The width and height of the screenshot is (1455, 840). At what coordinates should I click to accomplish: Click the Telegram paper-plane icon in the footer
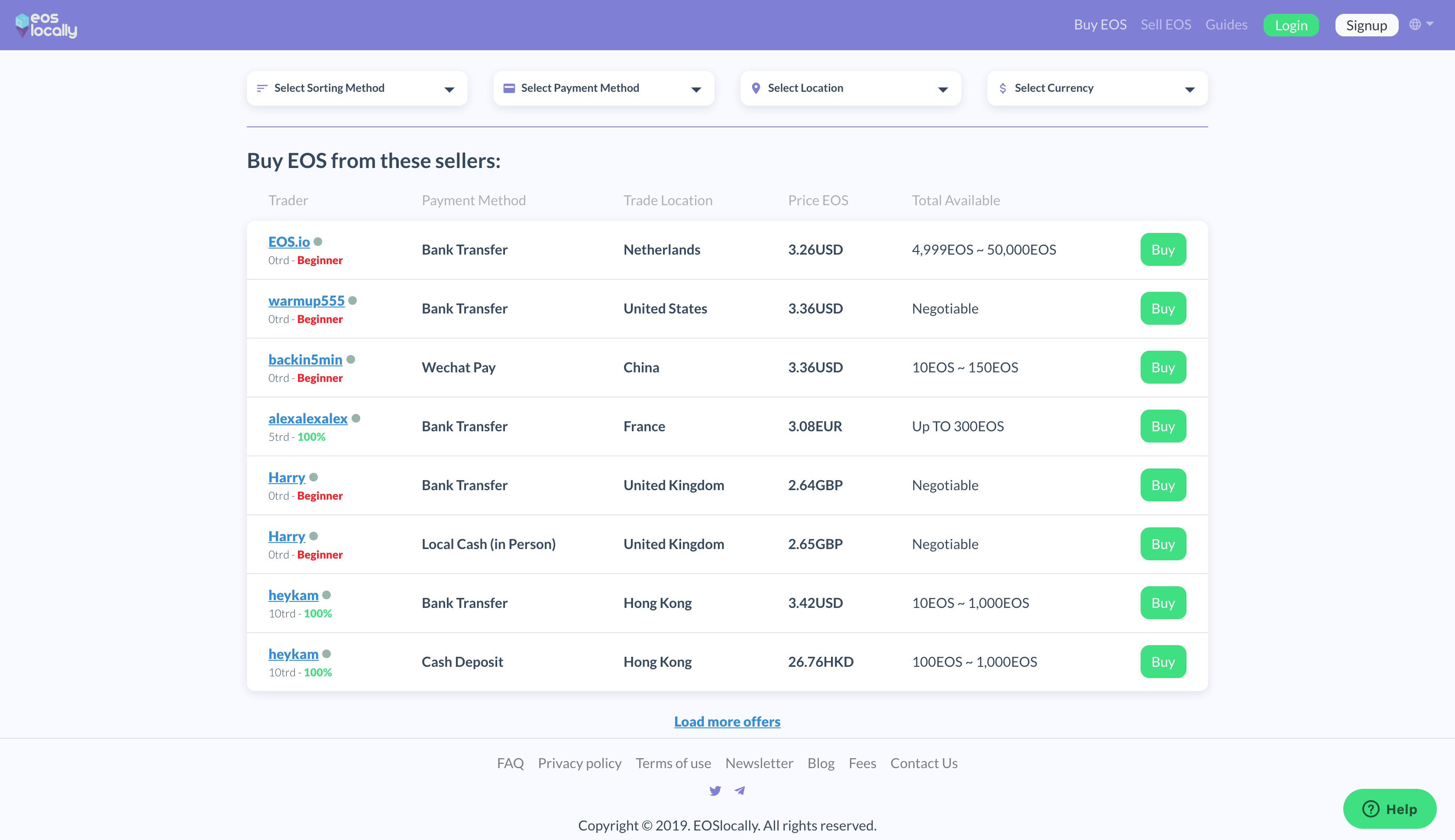pyautogui.click(x=740, y=791)
